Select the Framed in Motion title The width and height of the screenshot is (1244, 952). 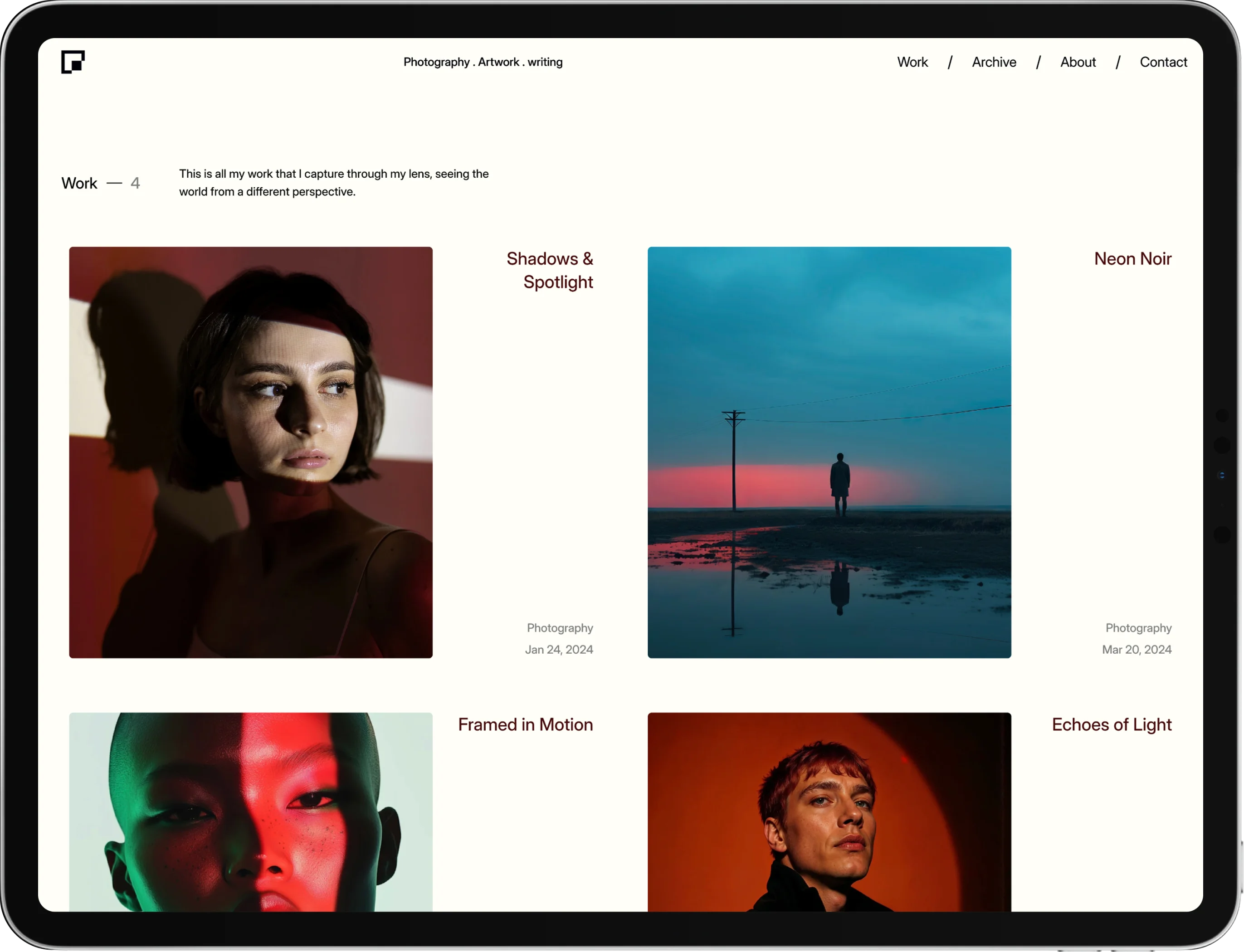point(525,724)
